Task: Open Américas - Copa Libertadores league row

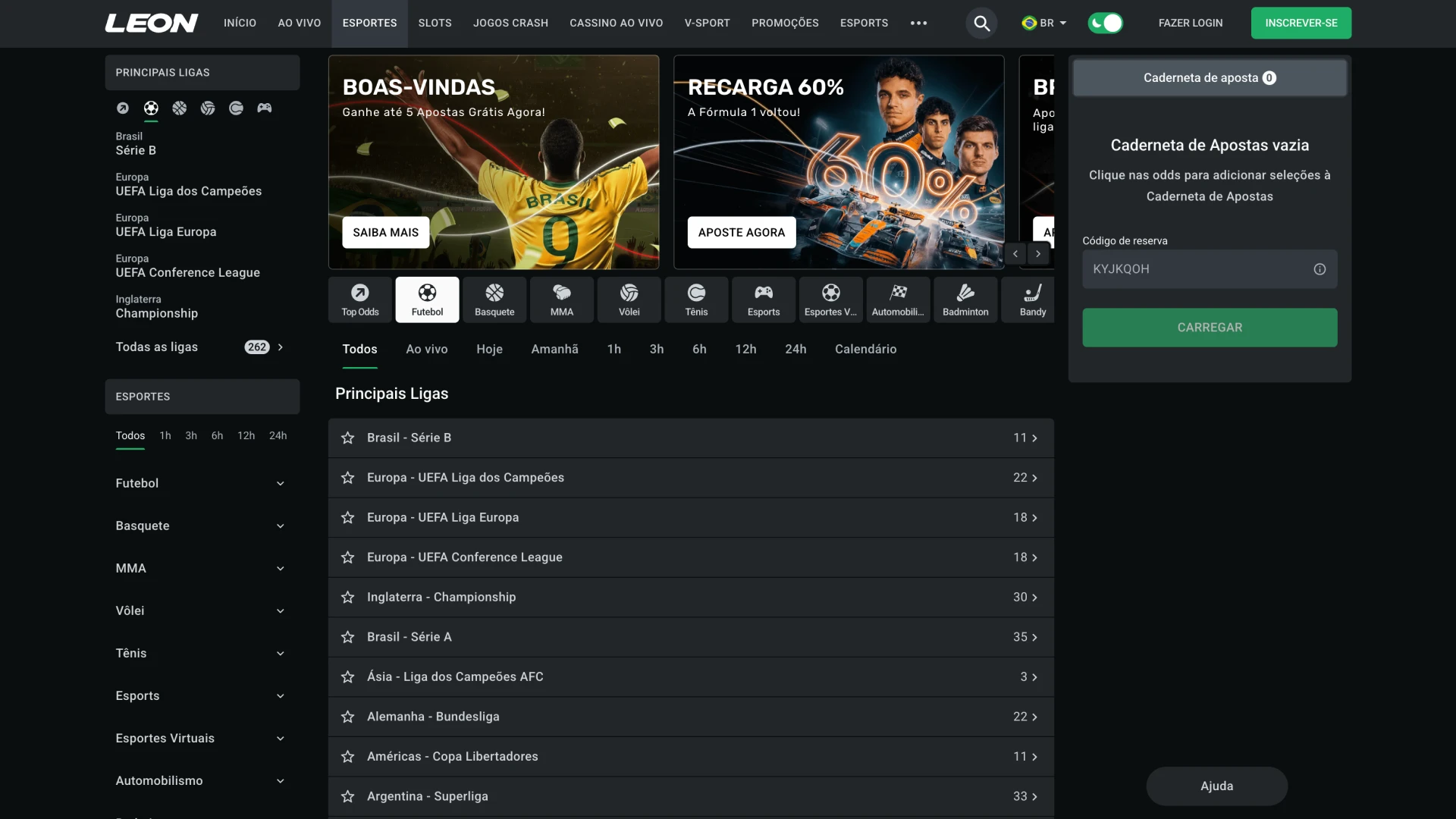Action: (691, 757)
